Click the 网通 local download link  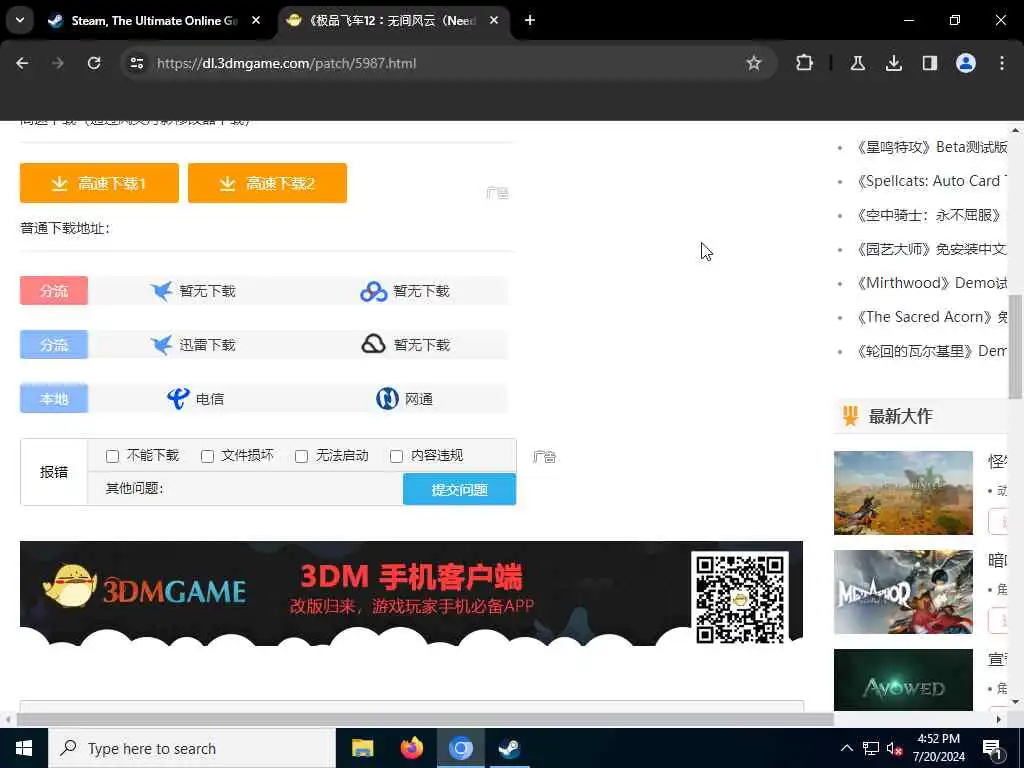coord(404,398)
